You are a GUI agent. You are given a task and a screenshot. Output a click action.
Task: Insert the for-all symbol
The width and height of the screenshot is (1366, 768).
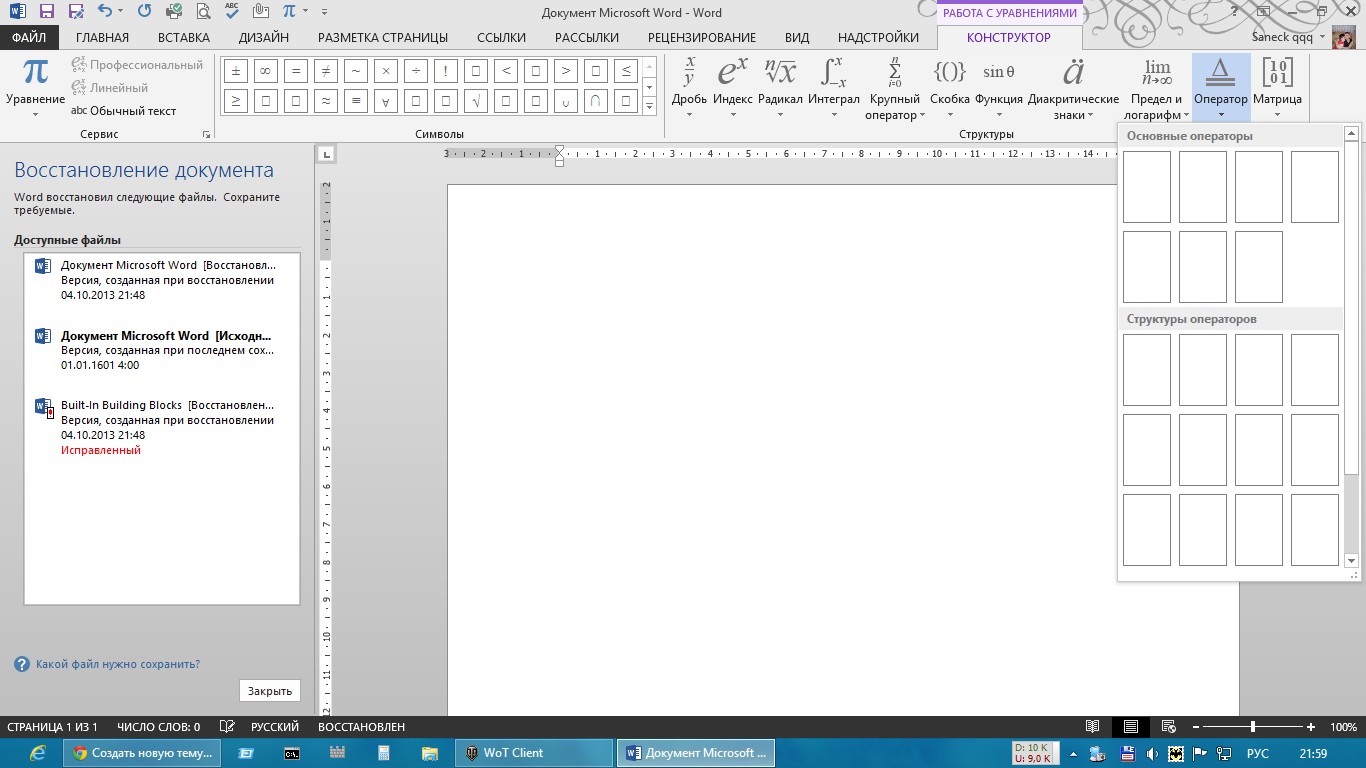tap(385, 101)
